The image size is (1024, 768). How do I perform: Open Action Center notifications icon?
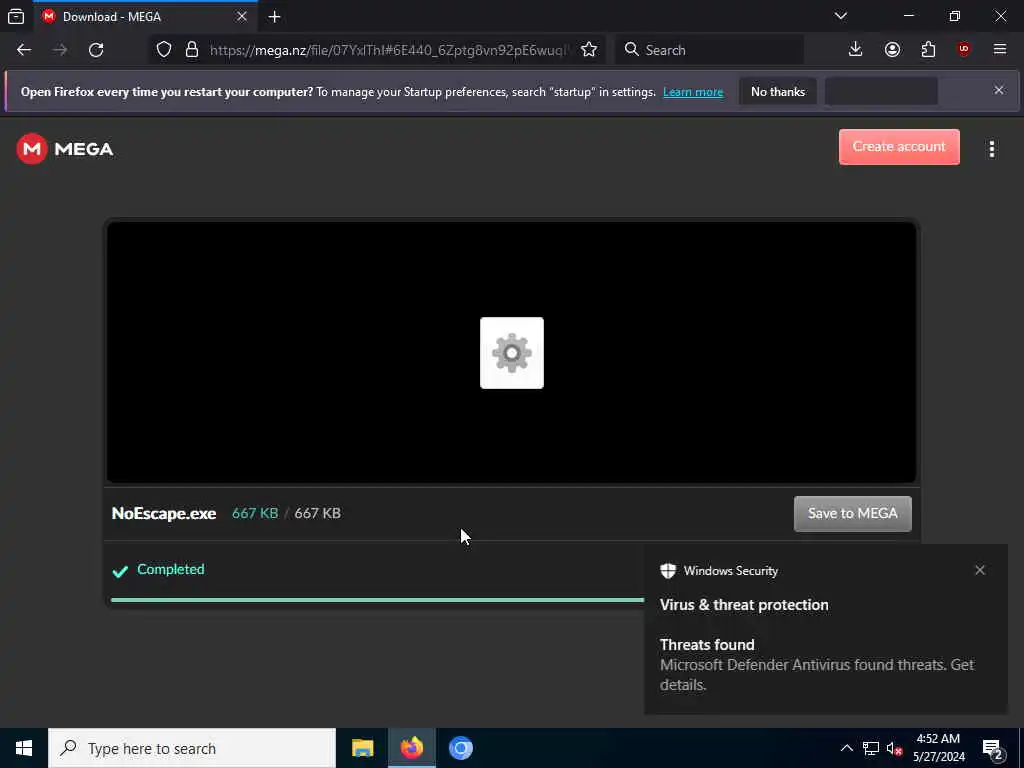pyautogui.click(x=993, y=750)
